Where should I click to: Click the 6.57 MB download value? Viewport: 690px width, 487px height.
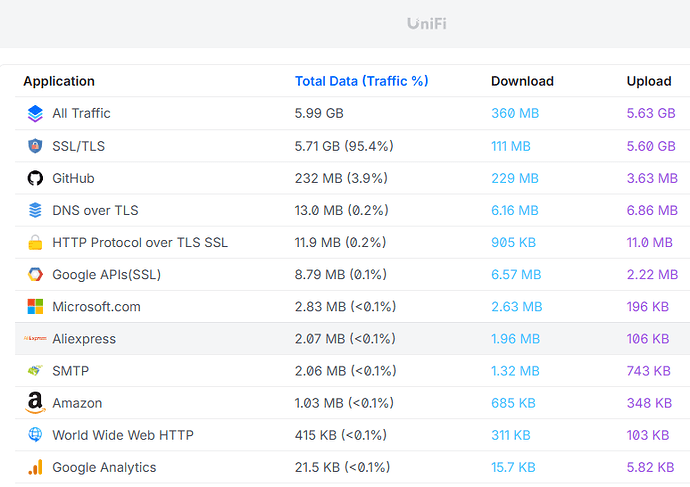click(x=516, y=275)
